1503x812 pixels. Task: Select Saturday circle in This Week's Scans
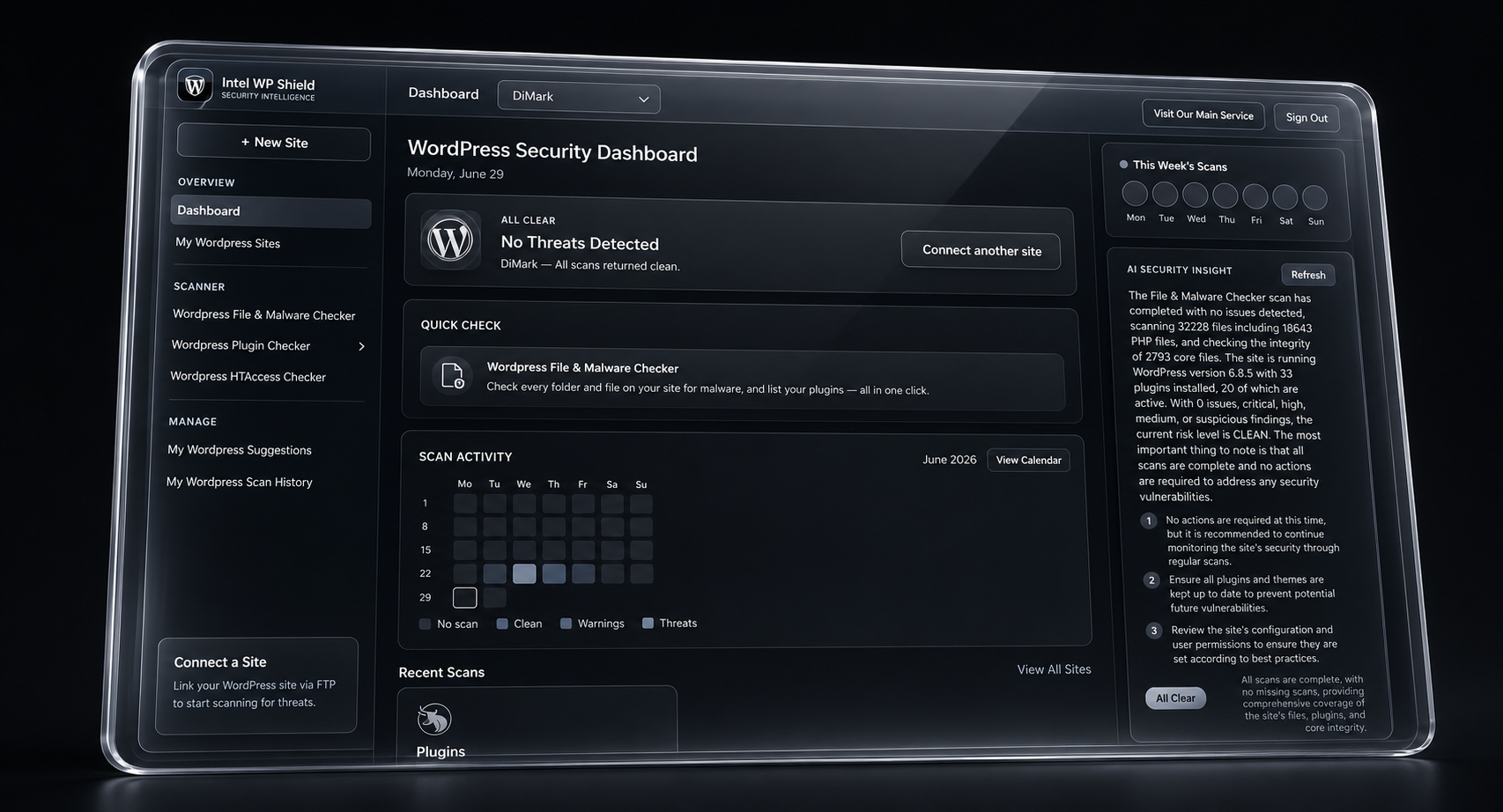click(1285, 197)
